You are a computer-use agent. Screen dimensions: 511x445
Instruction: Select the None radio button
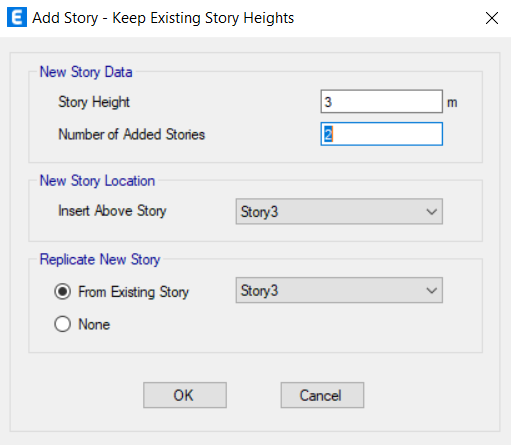point(62,324)
